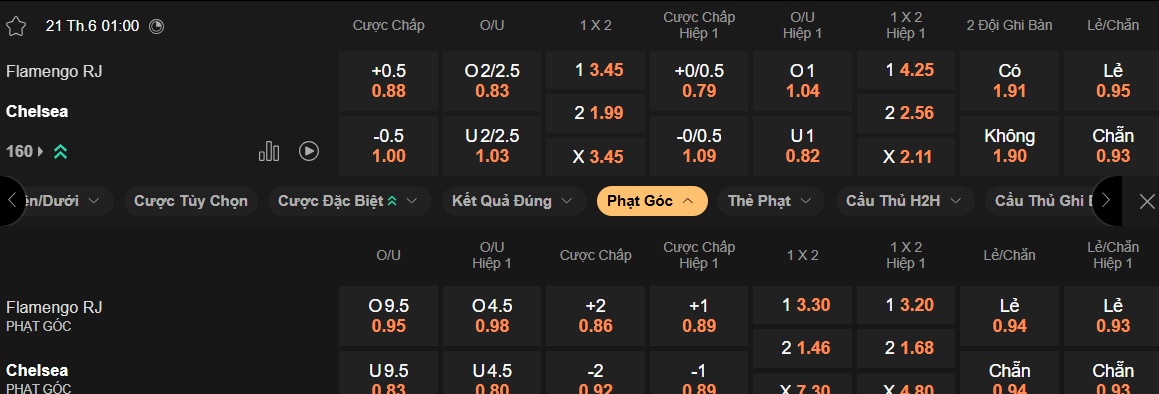Image resolution: width=1159 pixels, height=394 pixels.
Task: Select Over 9.5 corners odds 0.95
Action: 389,316
